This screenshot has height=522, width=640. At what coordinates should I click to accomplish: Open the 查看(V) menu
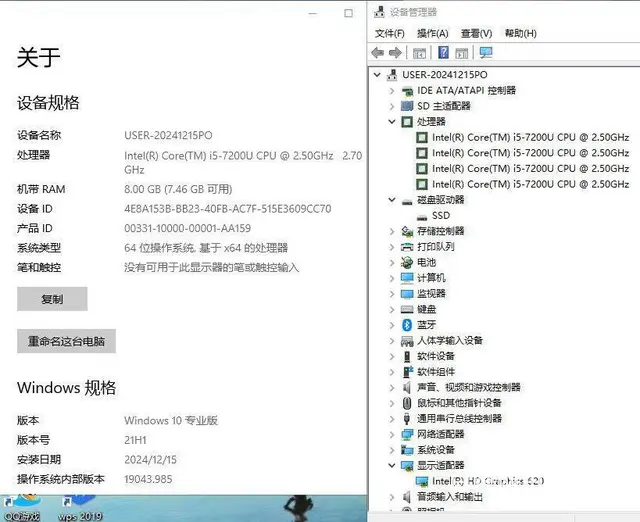(476, 33)
